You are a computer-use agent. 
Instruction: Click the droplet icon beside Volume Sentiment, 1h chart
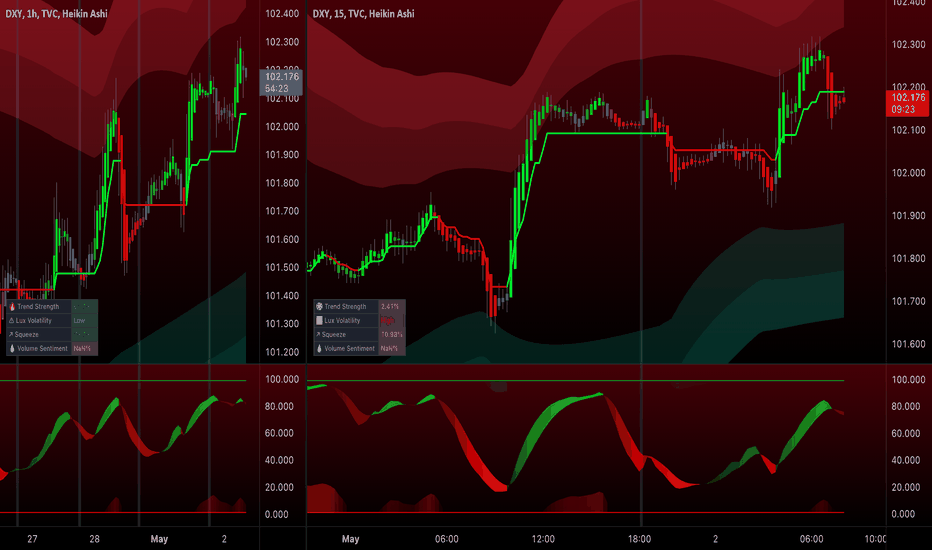pos(12,348)
